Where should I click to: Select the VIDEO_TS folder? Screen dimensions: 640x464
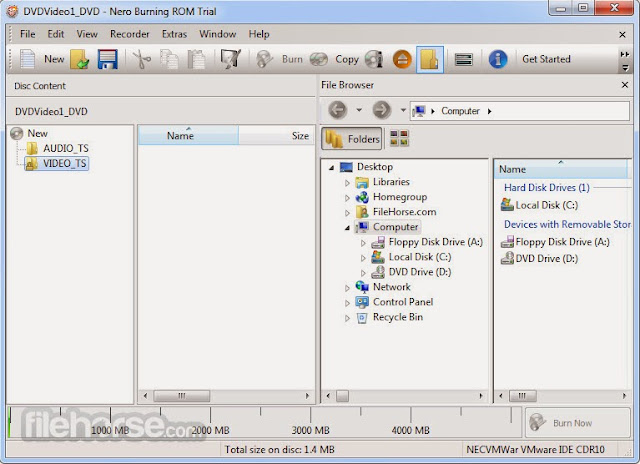(56, 164)
